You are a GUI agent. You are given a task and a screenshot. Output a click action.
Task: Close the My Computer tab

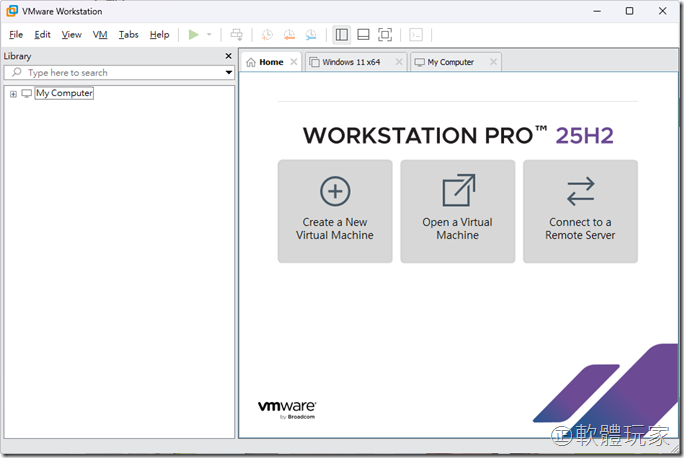click(x=492, y=62)
